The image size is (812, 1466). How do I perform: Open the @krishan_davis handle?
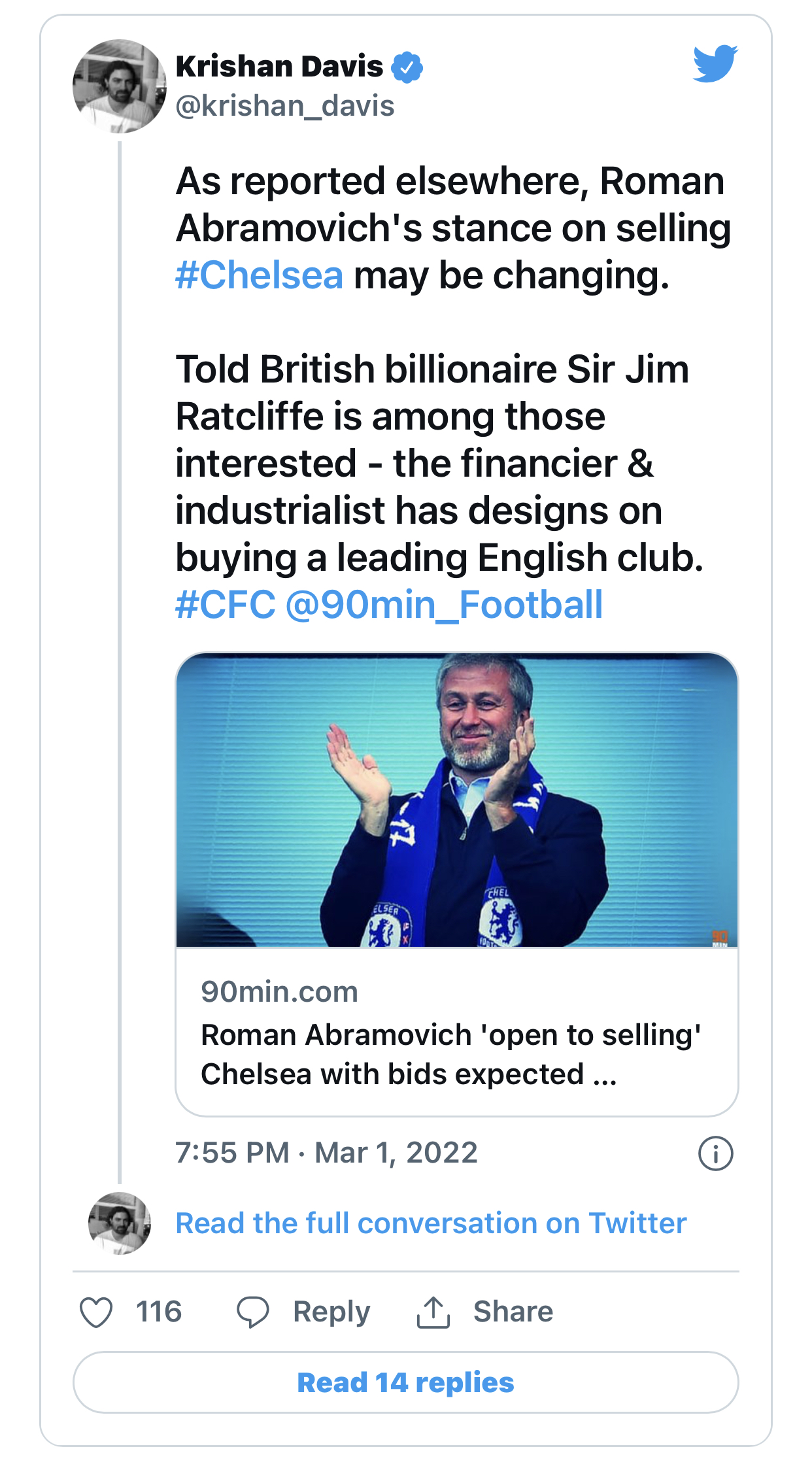point(285,106)
